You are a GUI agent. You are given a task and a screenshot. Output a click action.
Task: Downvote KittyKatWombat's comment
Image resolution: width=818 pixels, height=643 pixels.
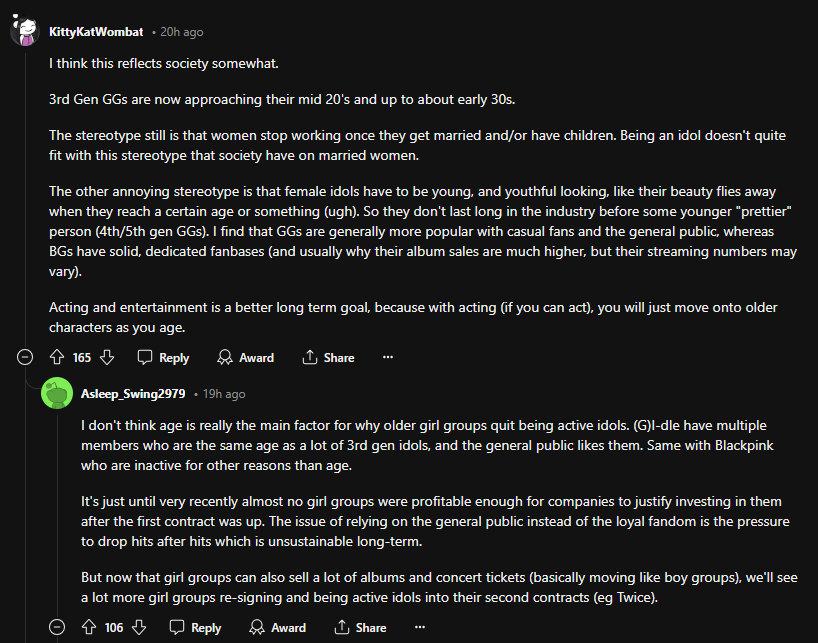coord(107,357)
